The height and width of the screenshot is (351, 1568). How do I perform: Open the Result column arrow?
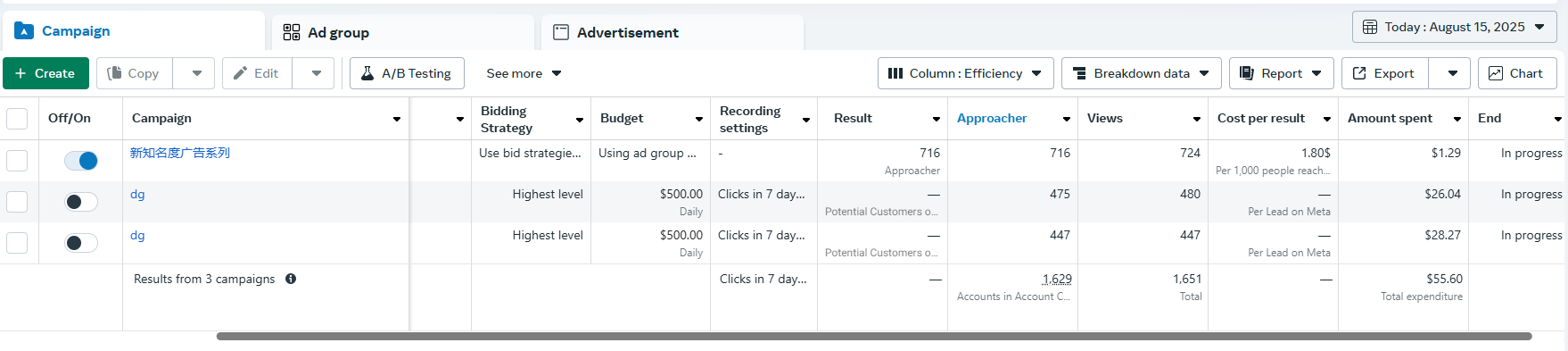pos(937,119)
